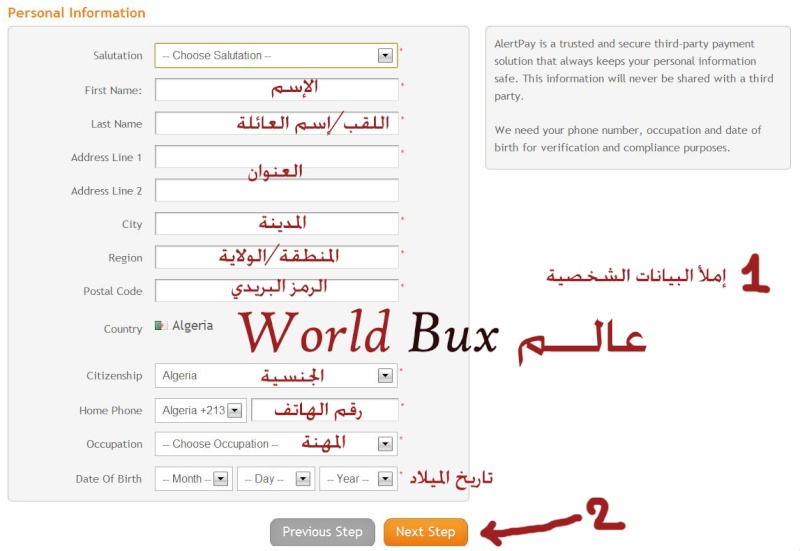Expand the Day dropdown for birth date
This screenshot has width=800, height=551.
pos(276,479)
